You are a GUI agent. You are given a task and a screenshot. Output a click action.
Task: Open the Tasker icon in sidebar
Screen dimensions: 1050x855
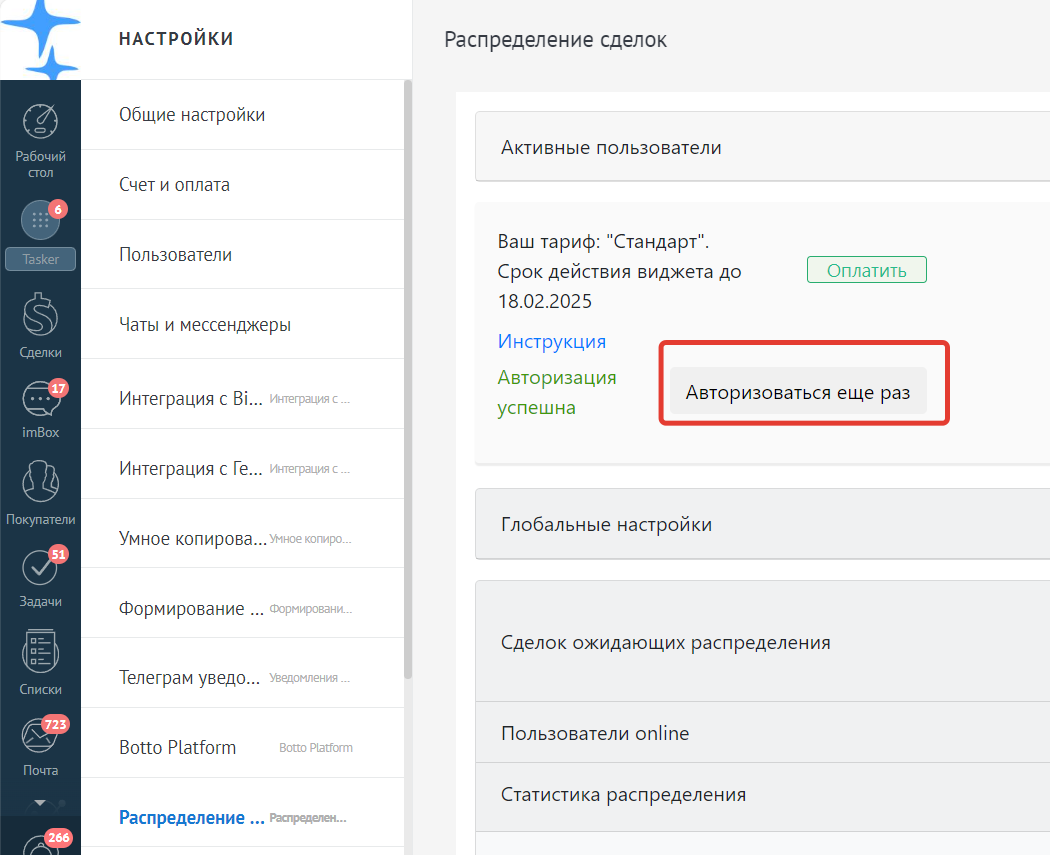tap(40, 220)
